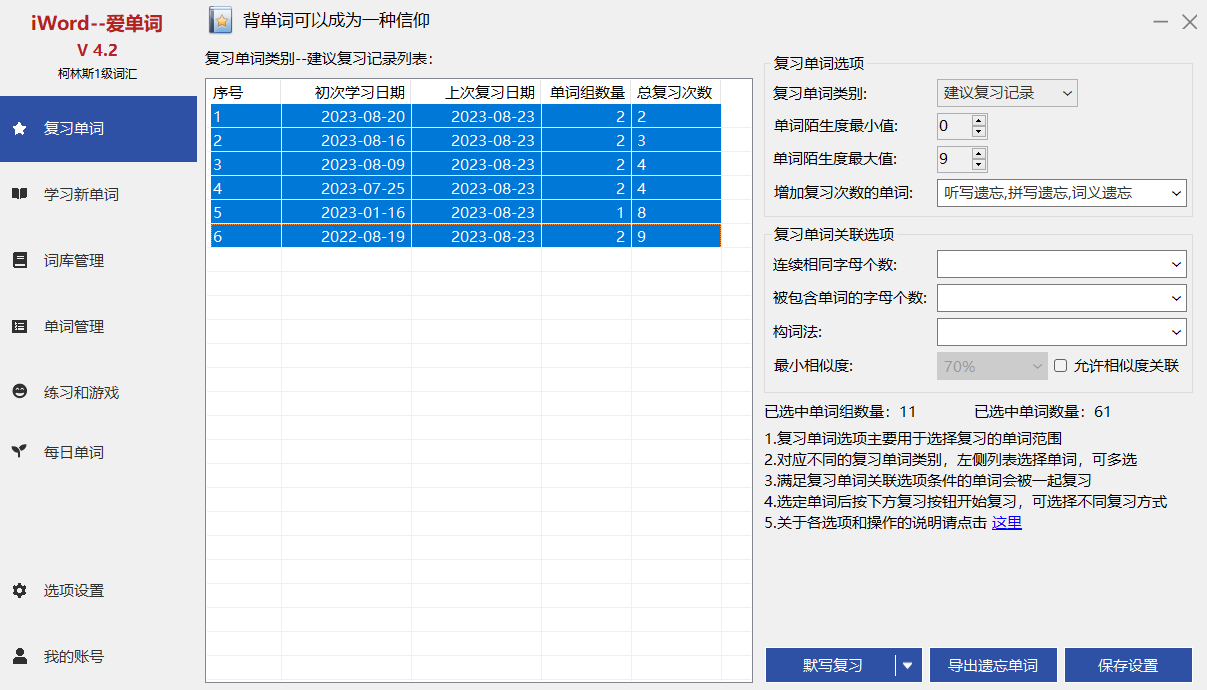Click the 我的账号 person icon
This screenshot has height=690, width=1207.
(19, 656)
